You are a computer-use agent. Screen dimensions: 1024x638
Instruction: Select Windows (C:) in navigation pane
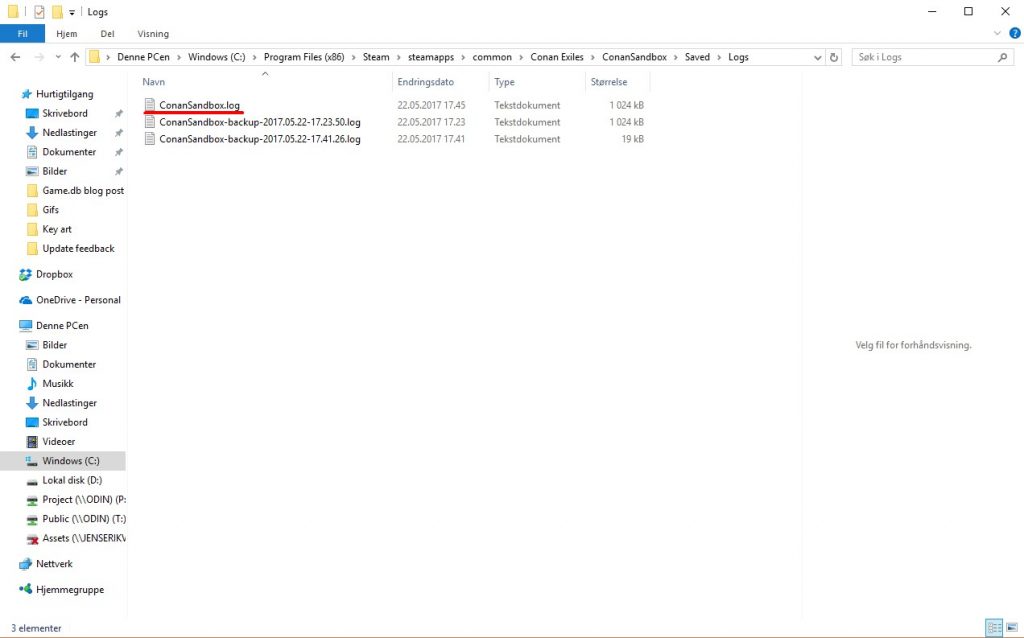click(70, 461)
